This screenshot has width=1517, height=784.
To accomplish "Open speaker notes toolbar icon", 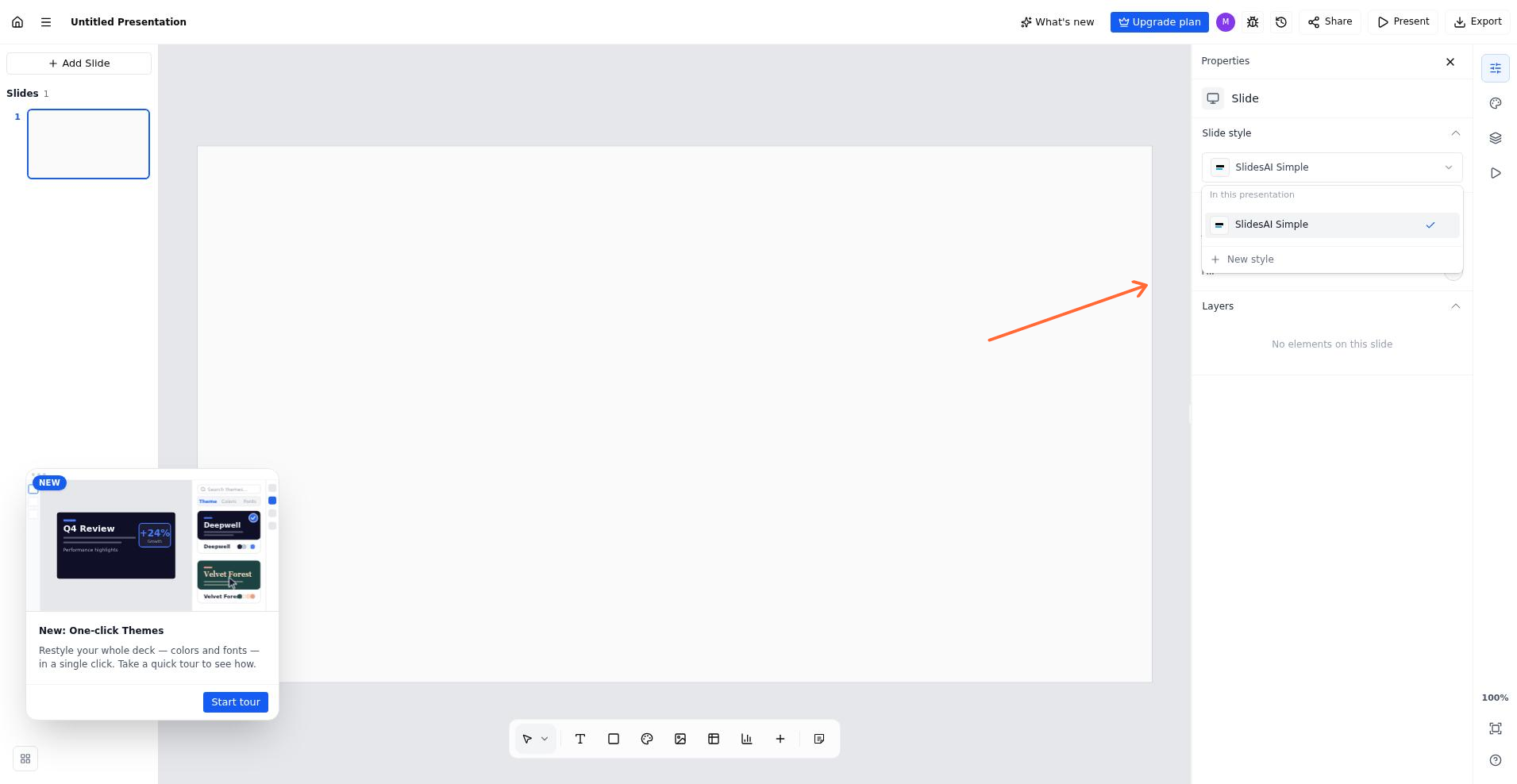I will [819, 739].
